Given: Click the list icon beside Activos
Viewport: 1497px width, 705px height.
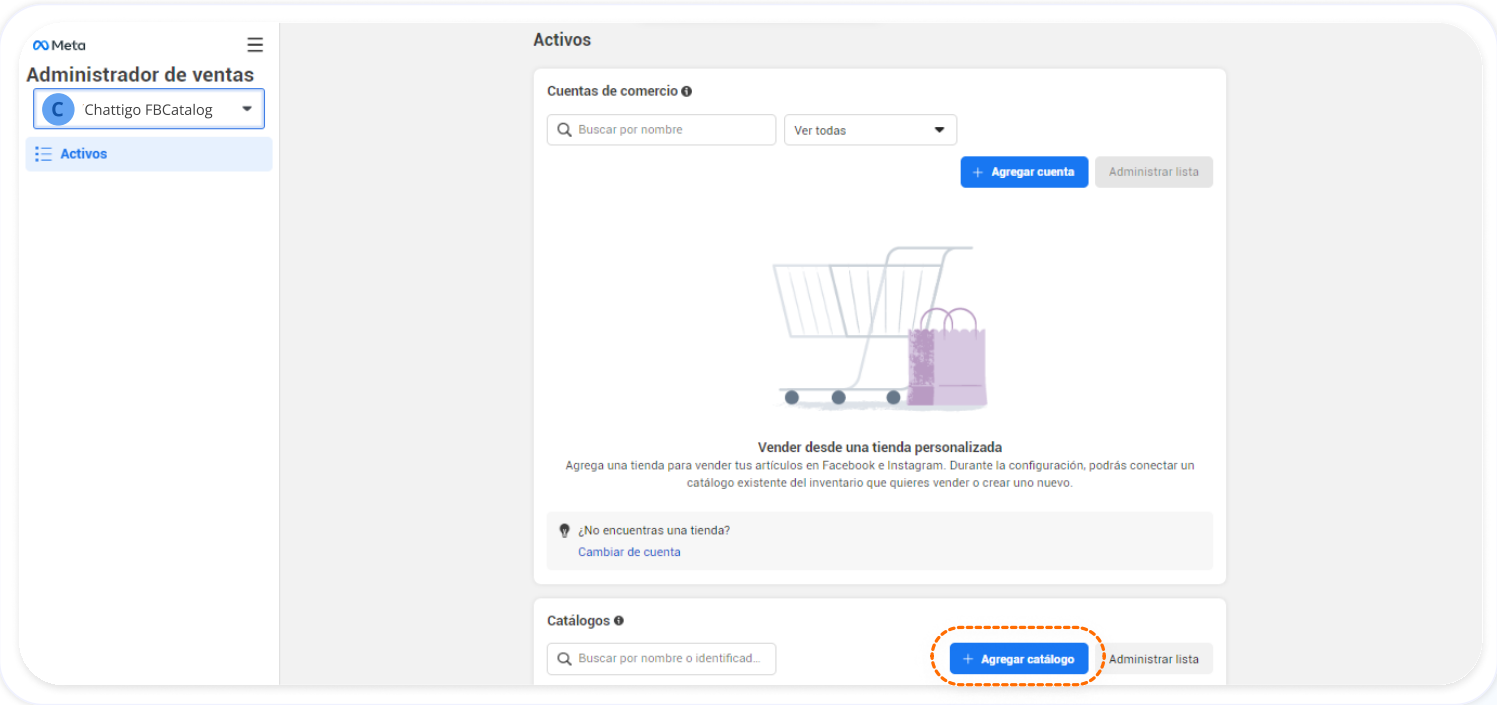Looking at the screenshot, I should (x=43, y=154).
